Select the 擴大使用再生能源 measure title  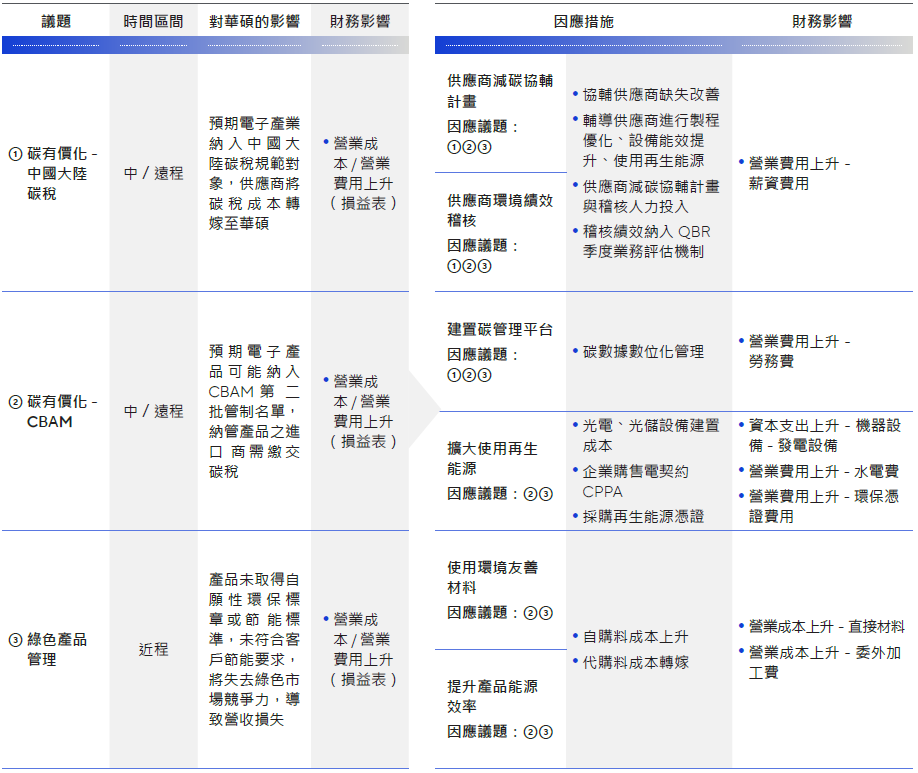(492, 457)
